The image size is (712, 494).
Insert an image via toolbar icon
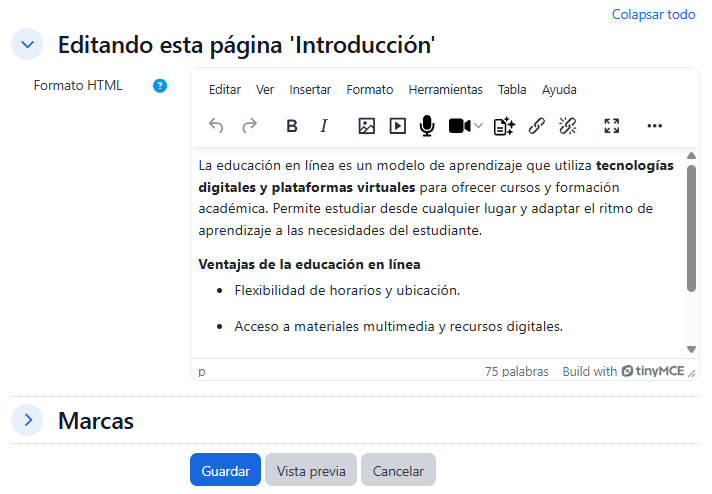pyautogui.click(x=366, y=125)
